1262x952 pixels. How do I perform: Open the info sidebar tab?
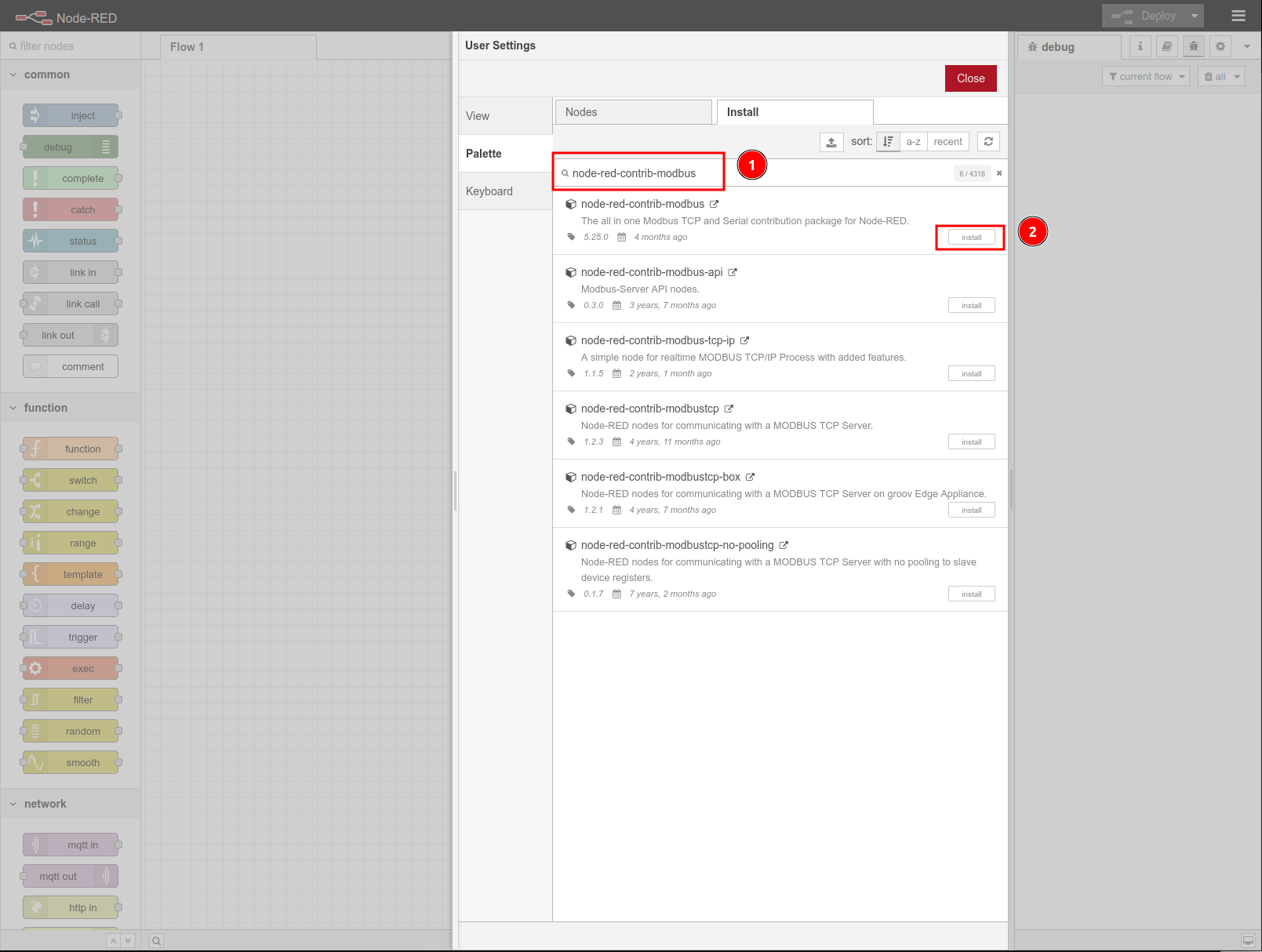1140,46
